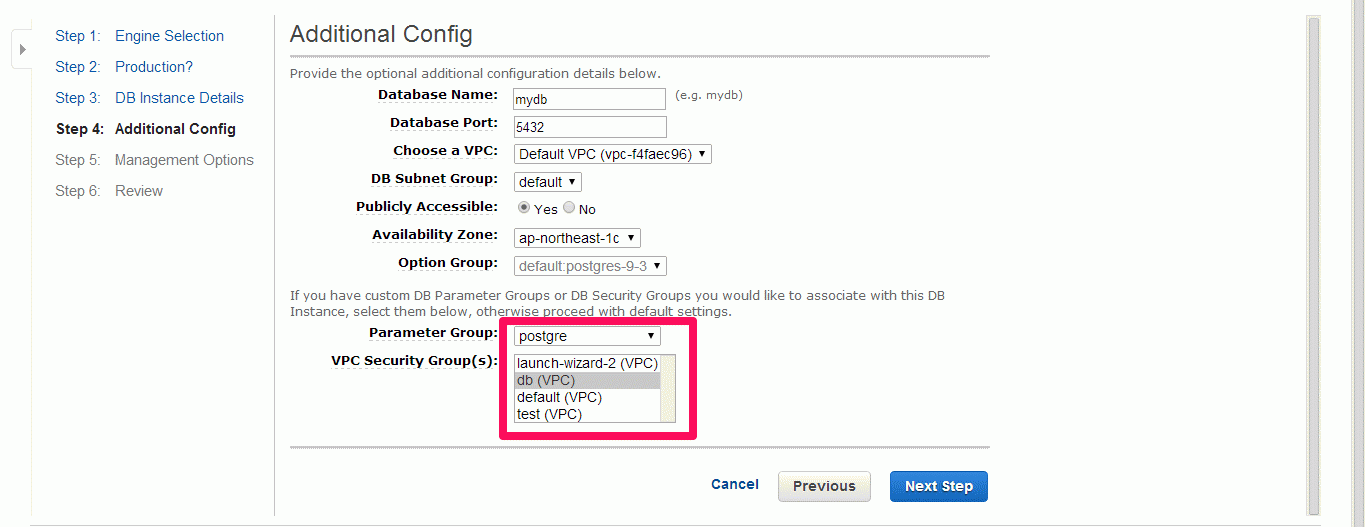This screenshot has width=1365, height=527.
Task: Click the Database Name input field
Action: click(589, 99)
